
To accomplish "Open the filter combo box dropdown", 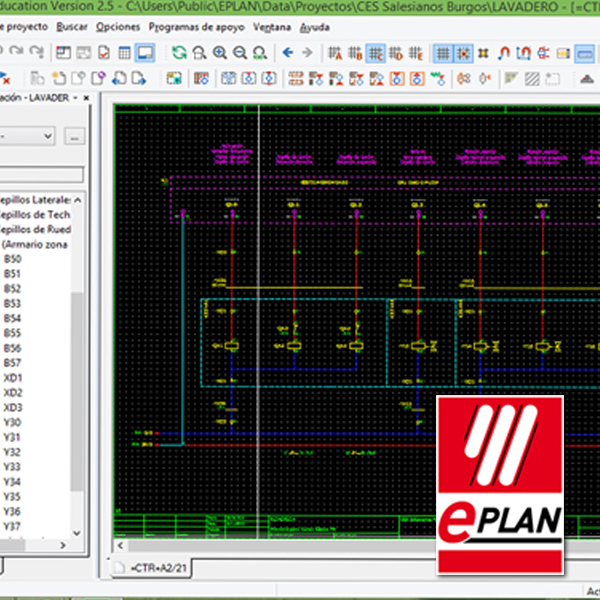I will 48,136.
